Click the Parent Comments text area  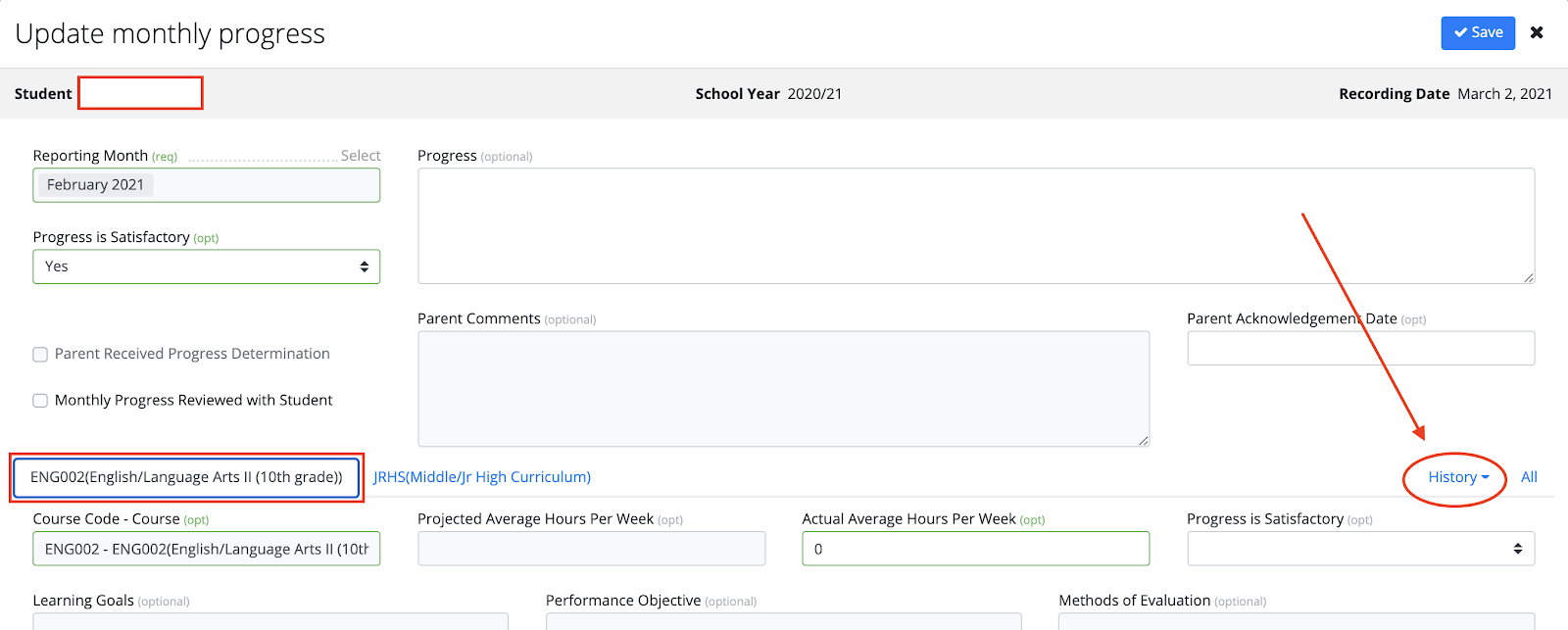point(783,388)
